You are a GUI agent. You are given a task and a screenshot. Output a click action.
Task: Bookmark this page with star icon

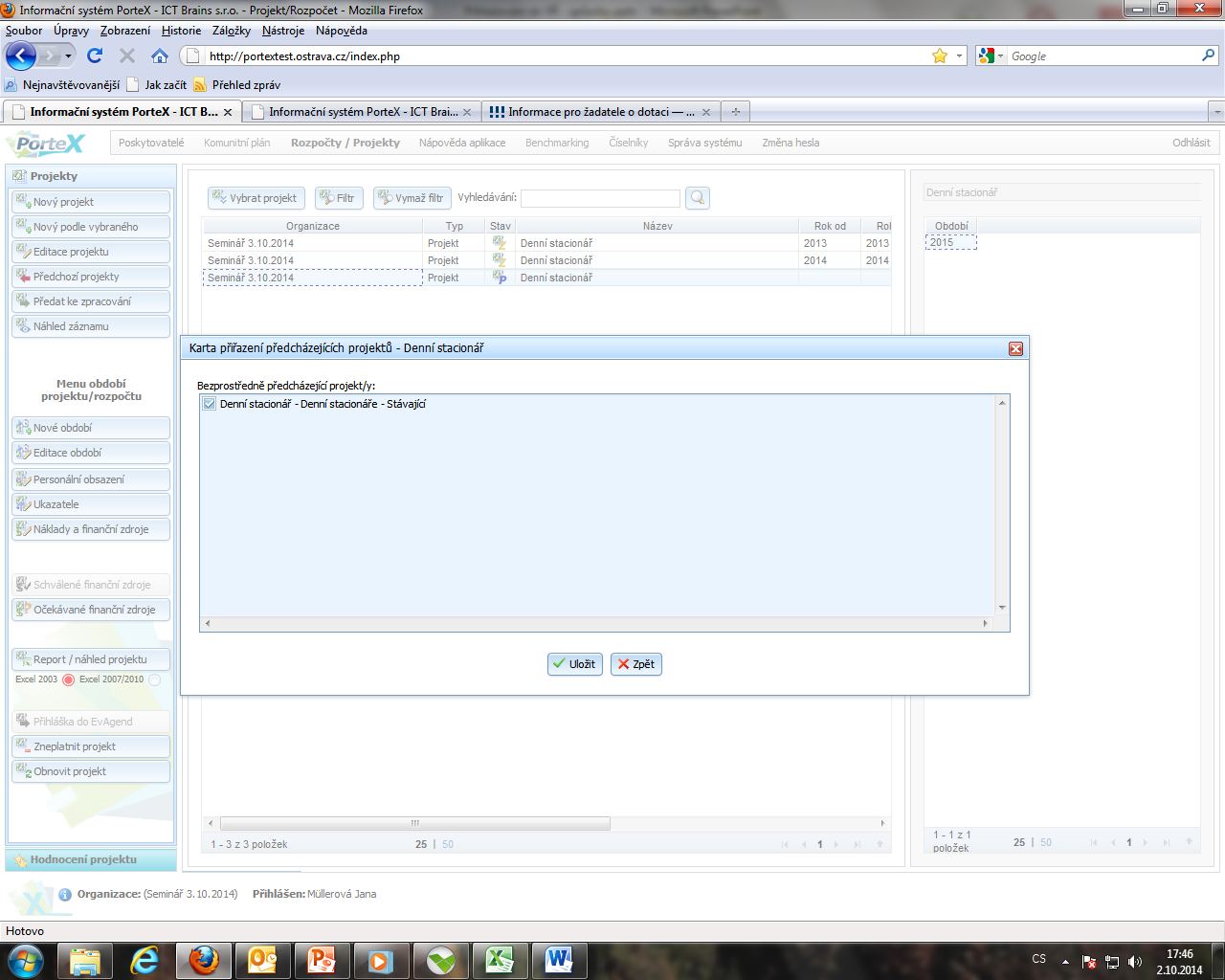click(940, 56)
